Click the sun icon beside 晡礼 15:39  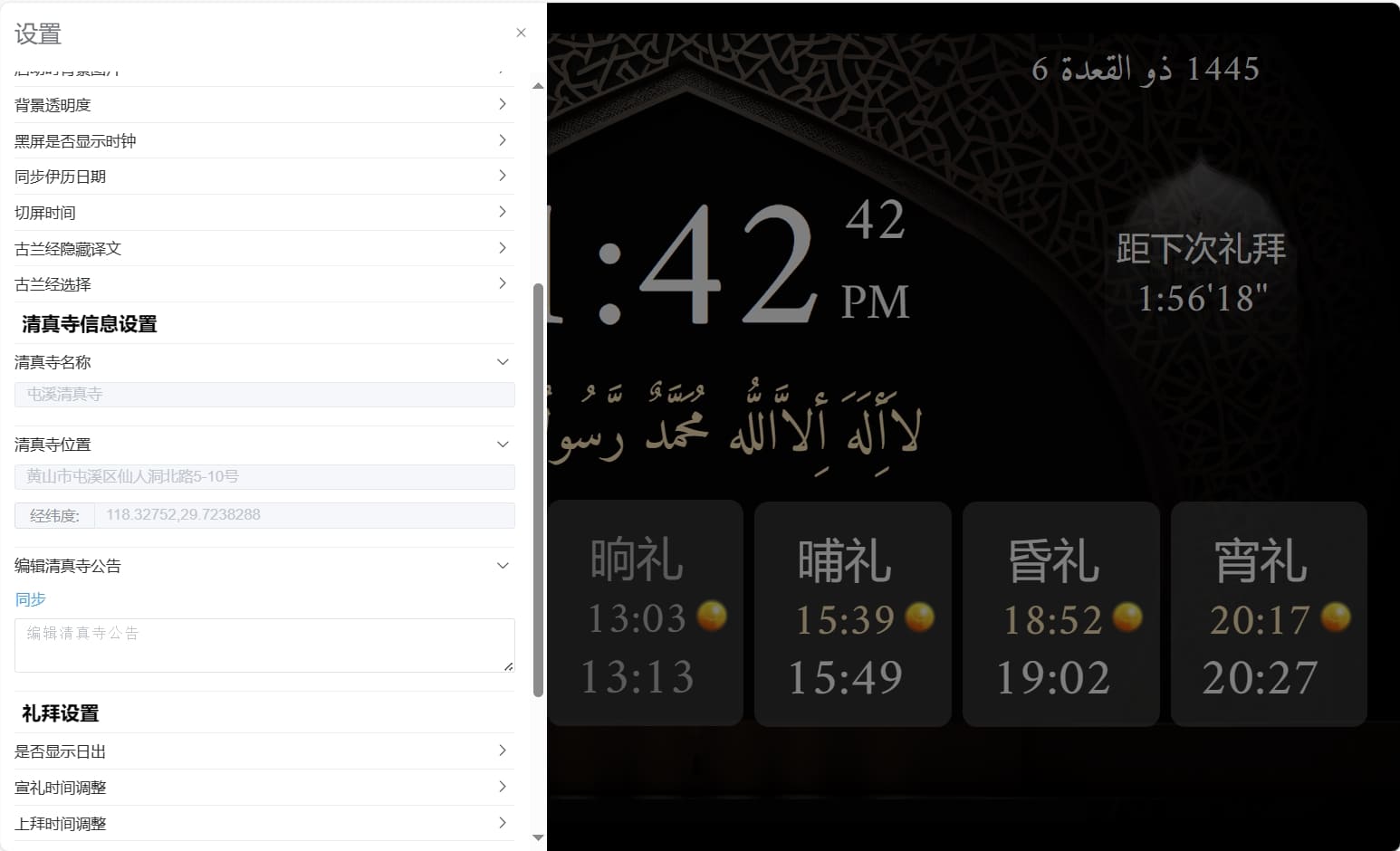(920, 617)
